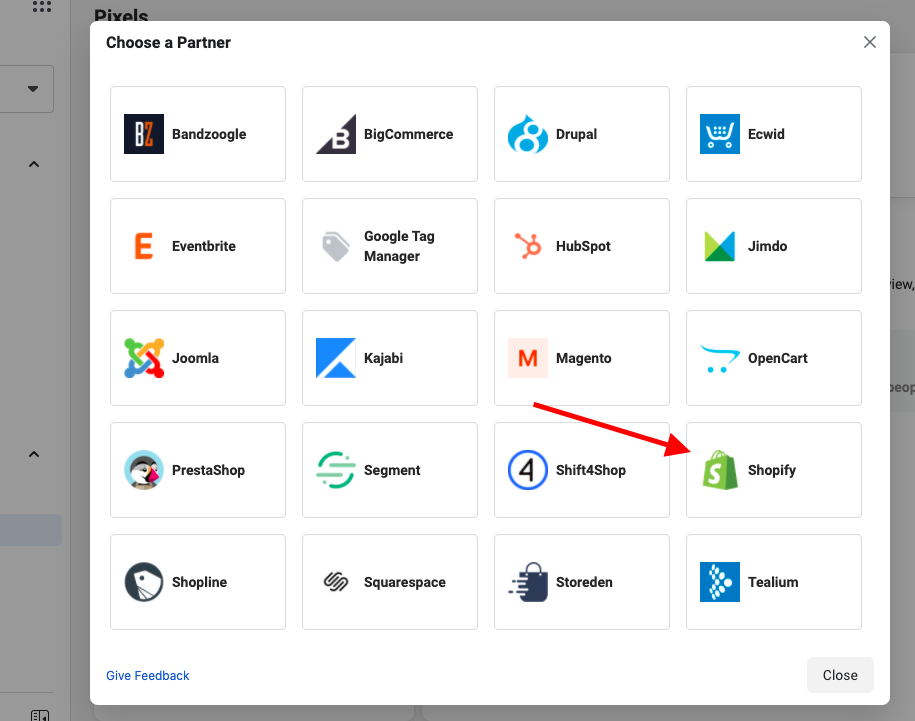Click the Drupal droplet logo

pyautogui.click(x=528, y=134)
